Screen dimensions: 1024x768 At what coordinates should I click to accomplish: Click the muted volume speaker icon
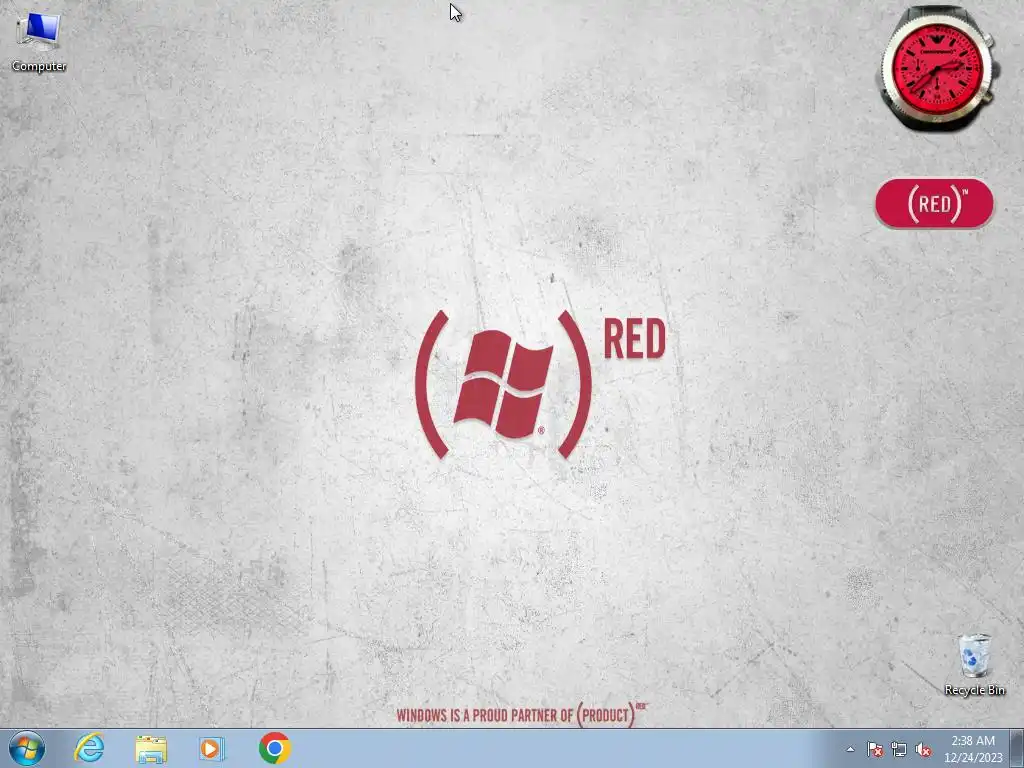tap(923, 749)
